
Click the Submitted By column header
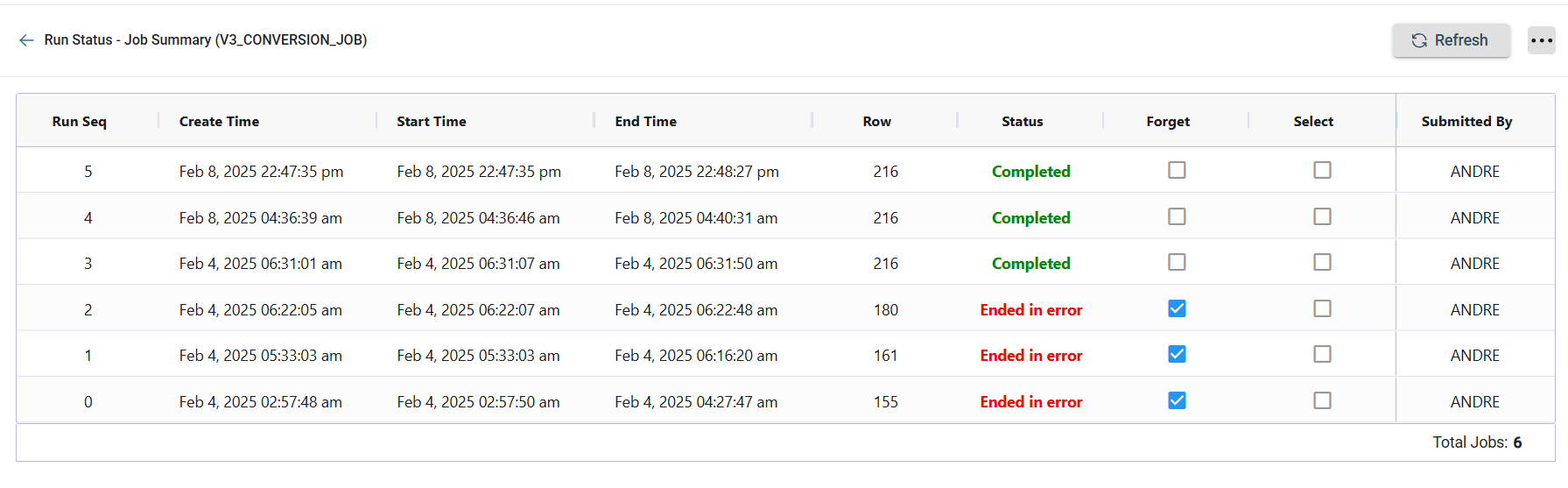tap(1466, 122)
